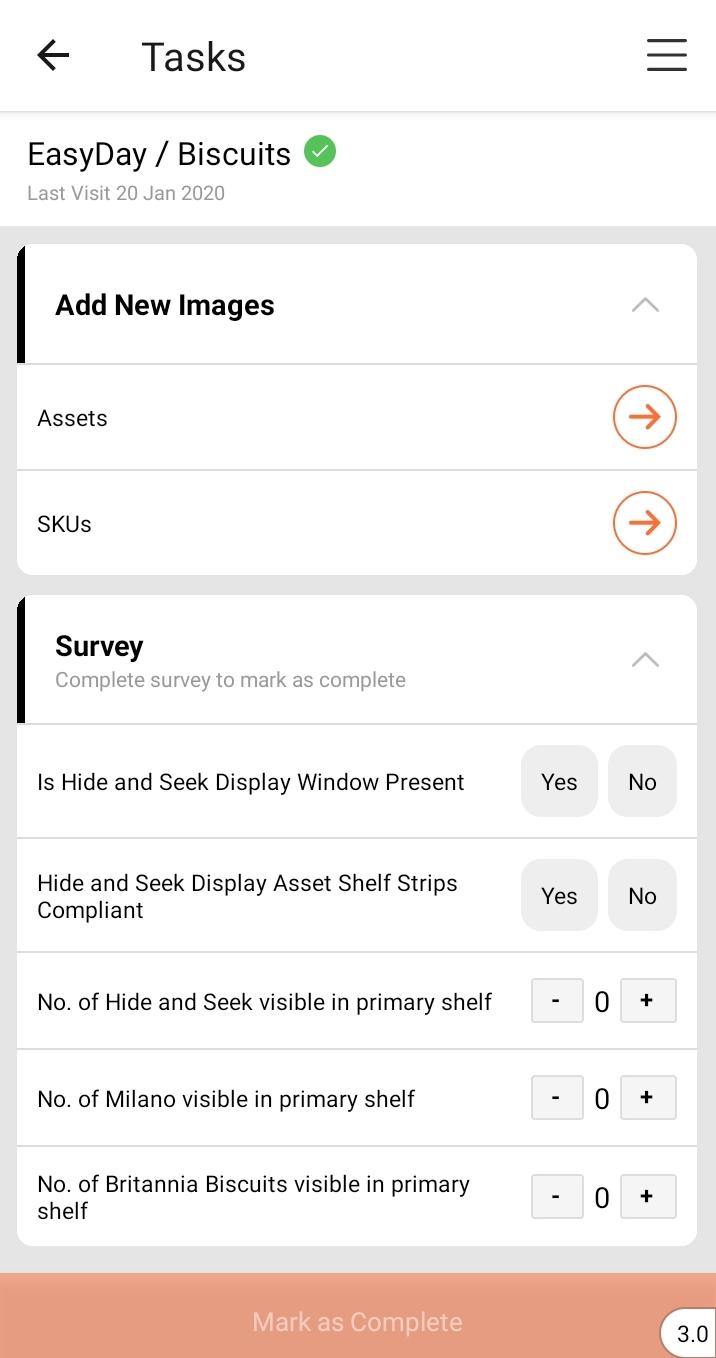Increase Milano visible in primary shelf
716x1358 pixels.
point(647,1098)
